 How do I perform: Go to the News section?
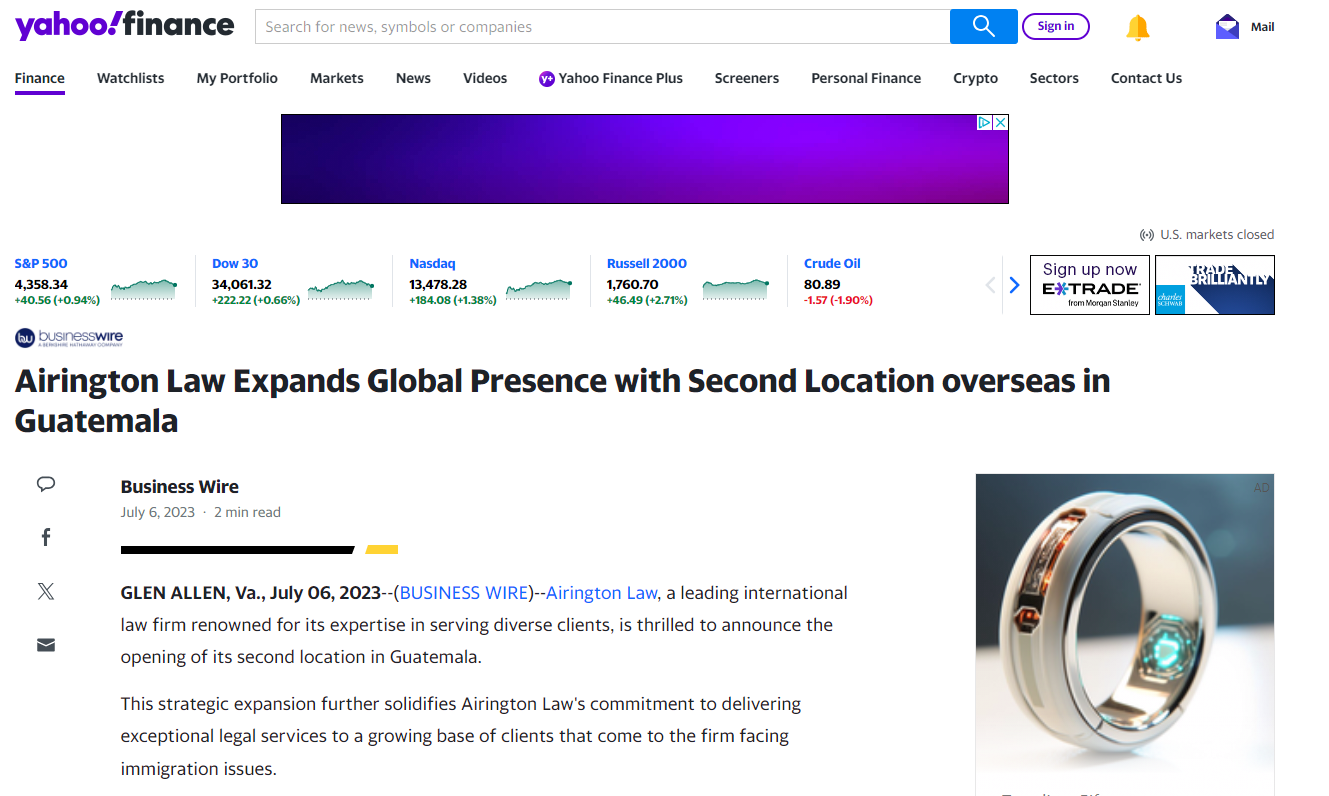(x=413, y=78)
